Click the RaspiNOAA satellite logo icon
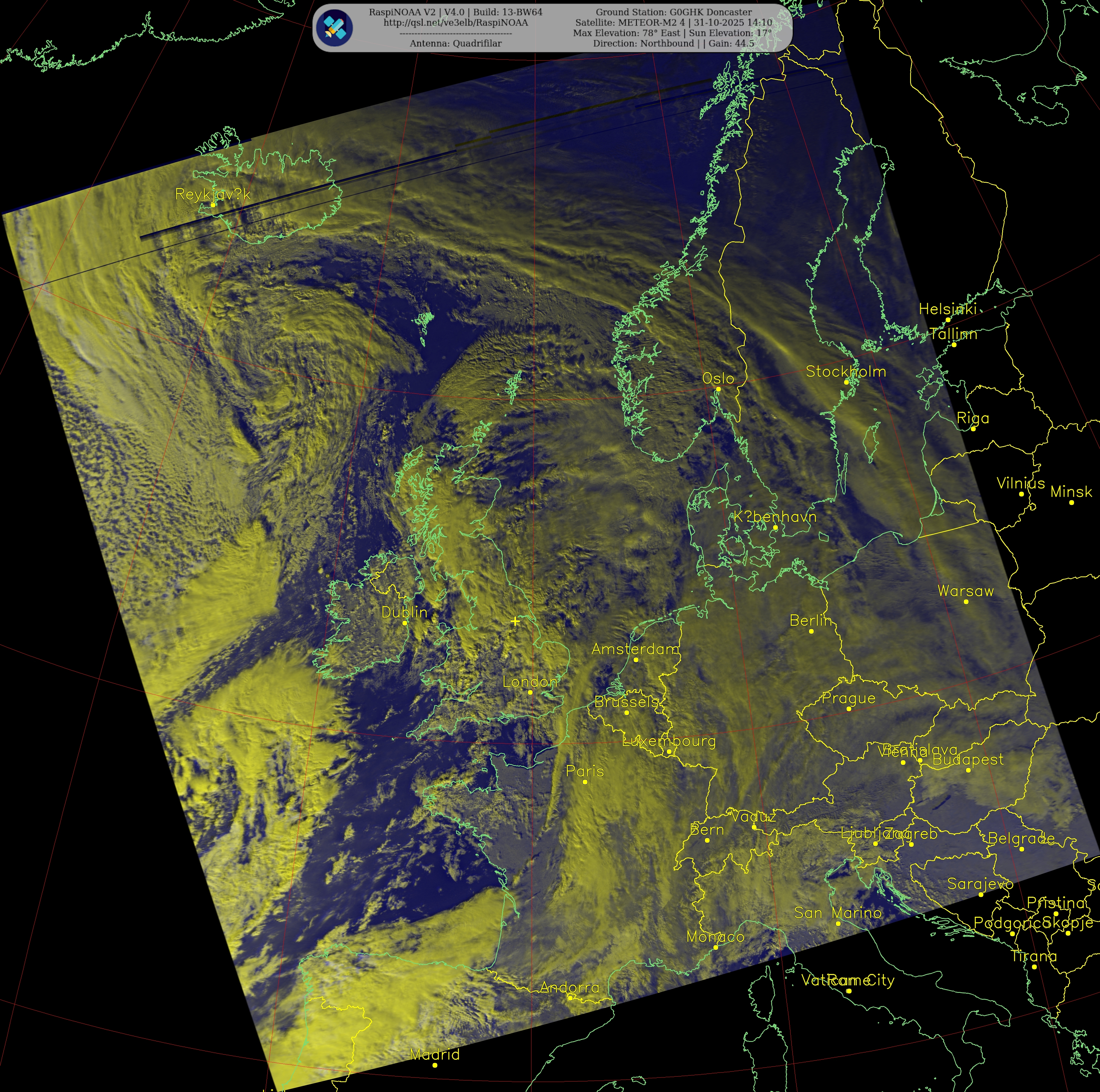The width and height of the screenshot is (1100, 1092). pos(334,27)
